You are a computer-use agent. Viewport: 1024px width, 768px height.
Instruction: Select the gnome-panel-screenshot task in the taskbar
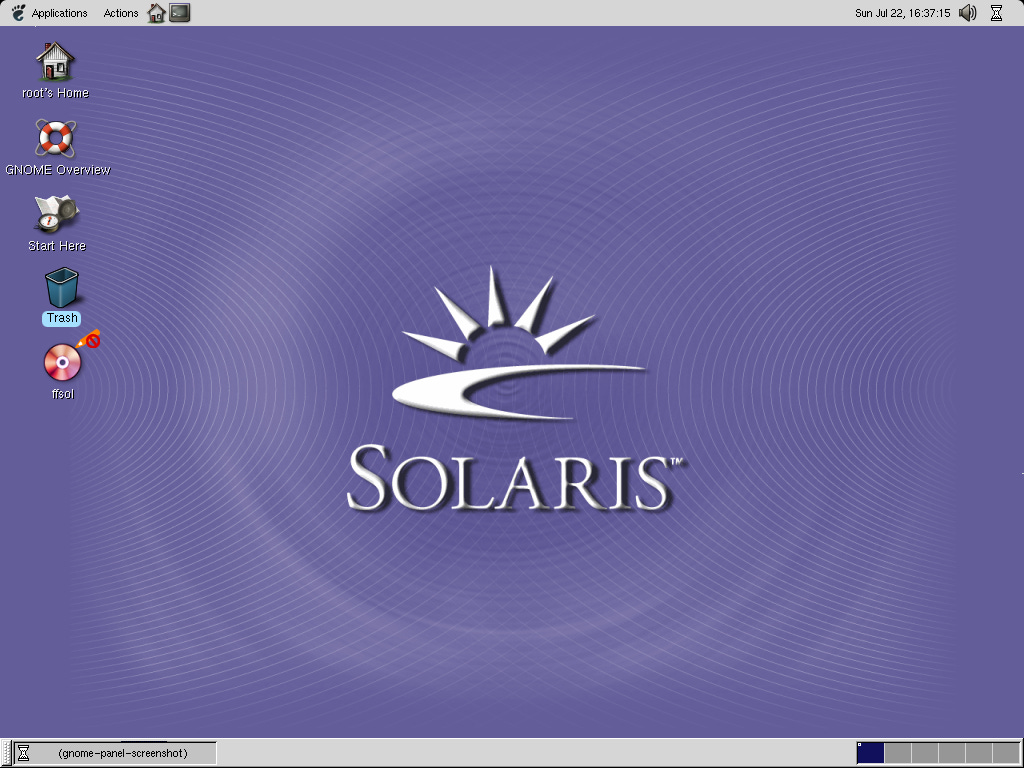click(115, 753)
